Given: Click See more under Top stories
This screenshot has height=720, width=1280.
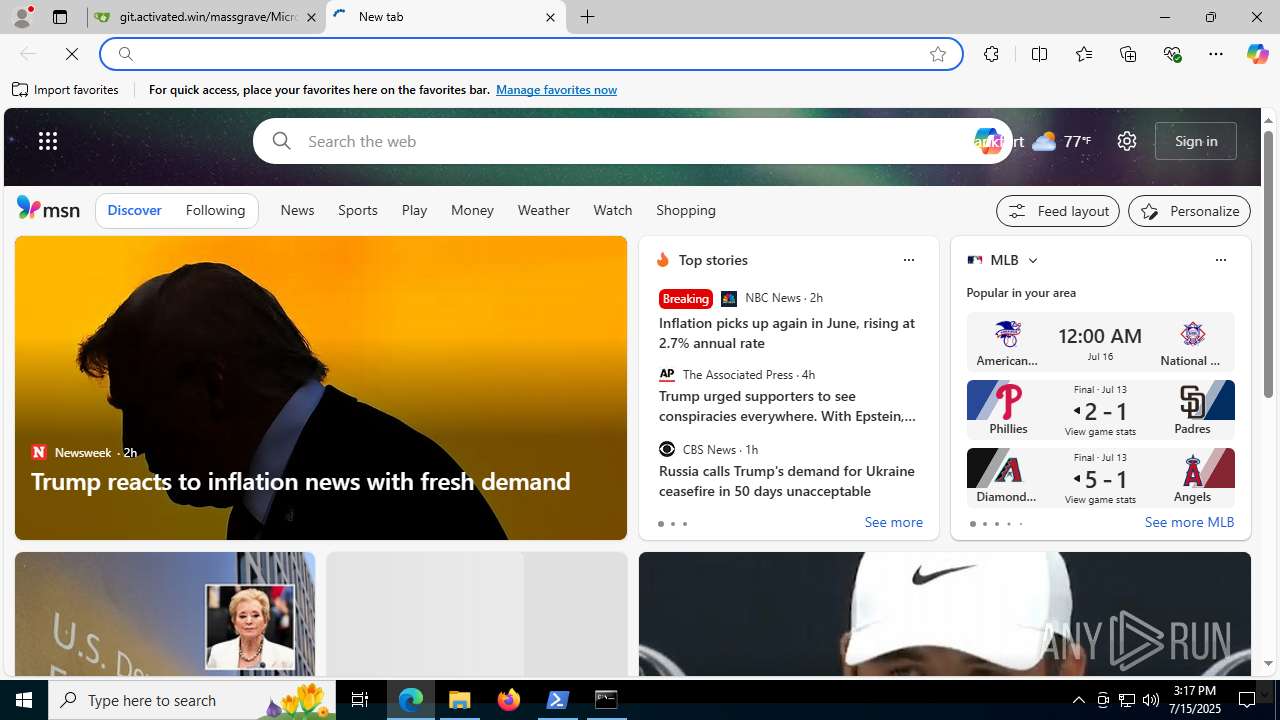Looking at the screenshot, I should click(893, 523).
